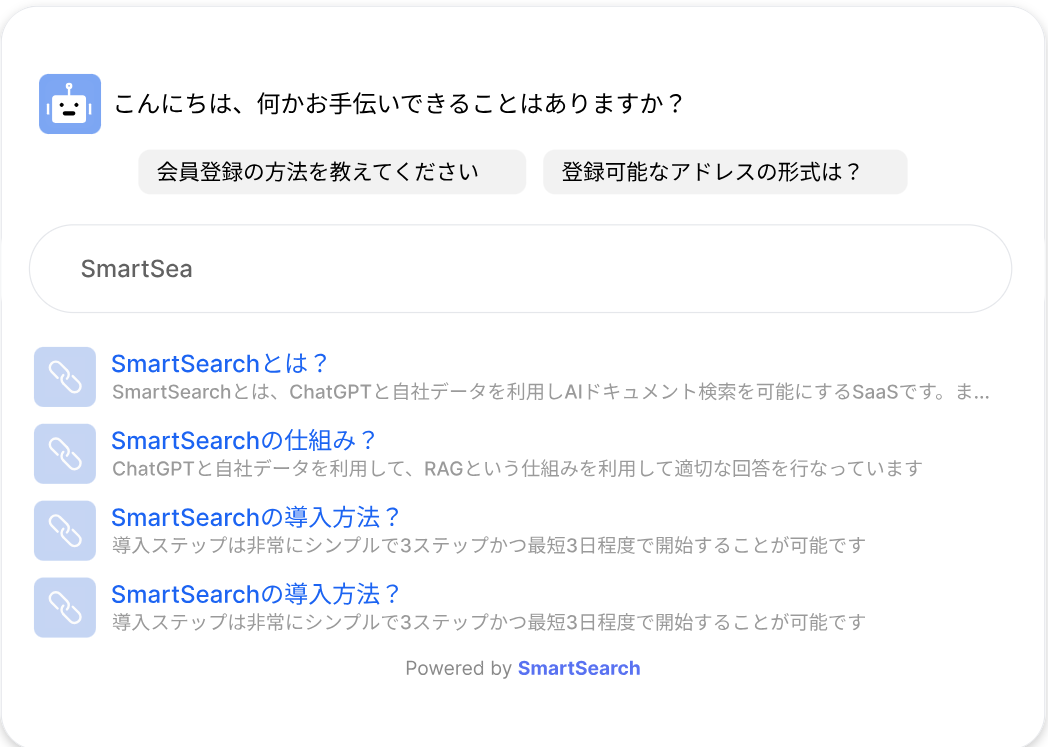This screenshot has height=747, width=1048.
Task: Click the SmartSearch link in Powered by footer
Action: [x=579, y=668]
